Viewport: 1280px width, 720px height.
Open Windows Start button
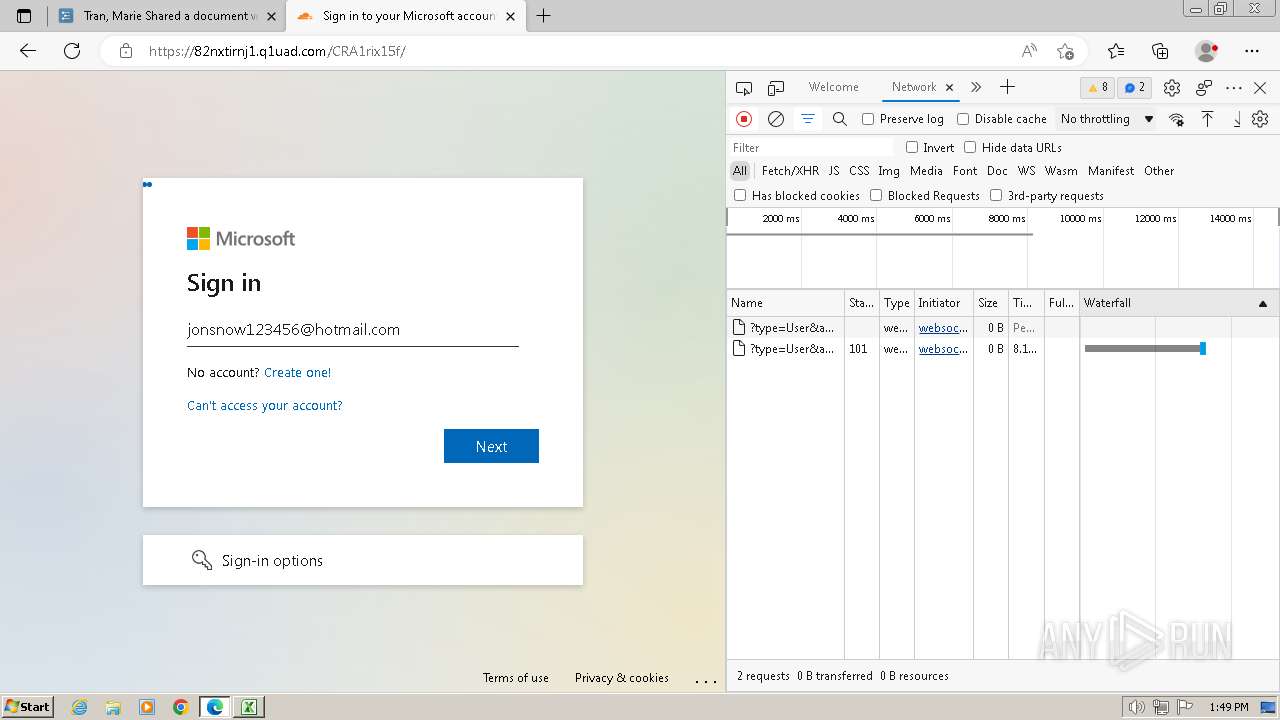coord(28,706)
